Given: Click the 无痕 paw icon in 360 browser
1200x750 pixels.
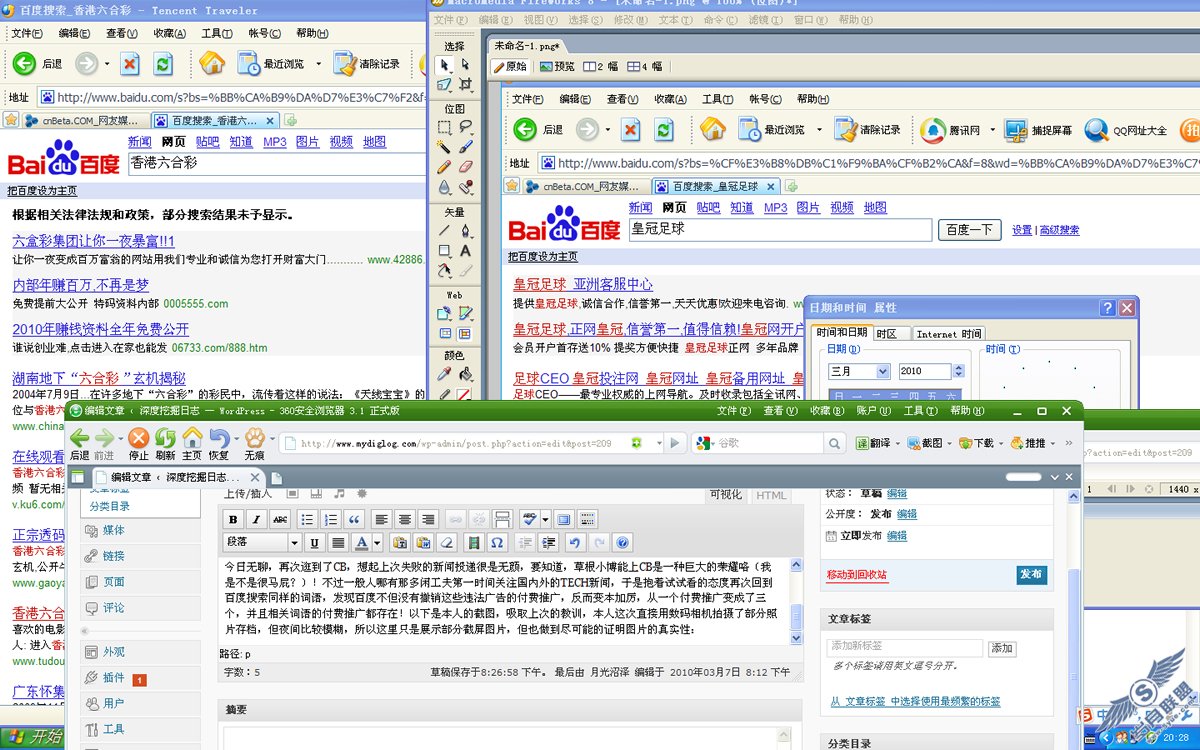Looking at the screenshot, I should (x=254, y=438).
